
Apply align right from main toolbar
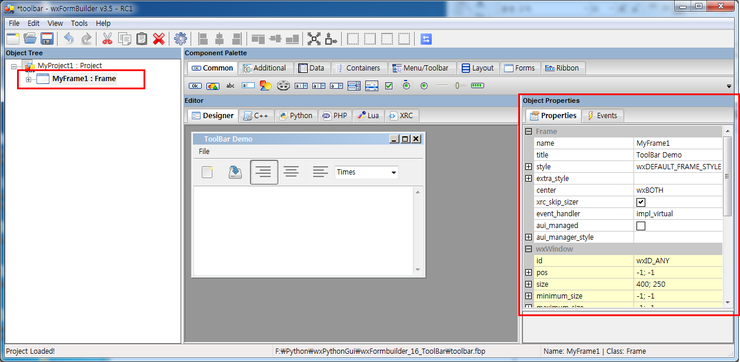pos(236,39)
